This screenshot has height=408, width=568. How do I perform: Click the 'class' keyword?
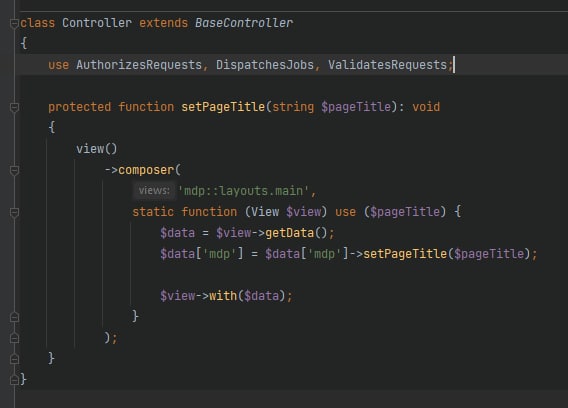[x=37, y=23]
